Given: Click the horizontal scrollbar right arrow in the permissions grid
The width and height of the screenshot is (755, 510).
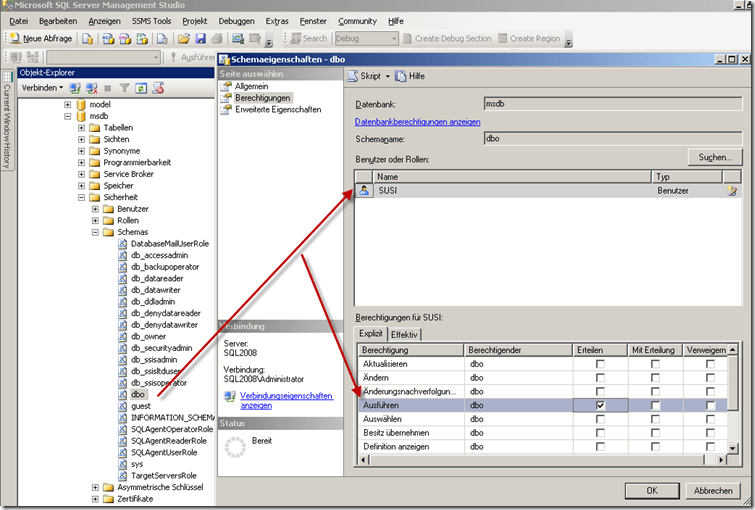Looking at the screenshot, I should (721, 460).
